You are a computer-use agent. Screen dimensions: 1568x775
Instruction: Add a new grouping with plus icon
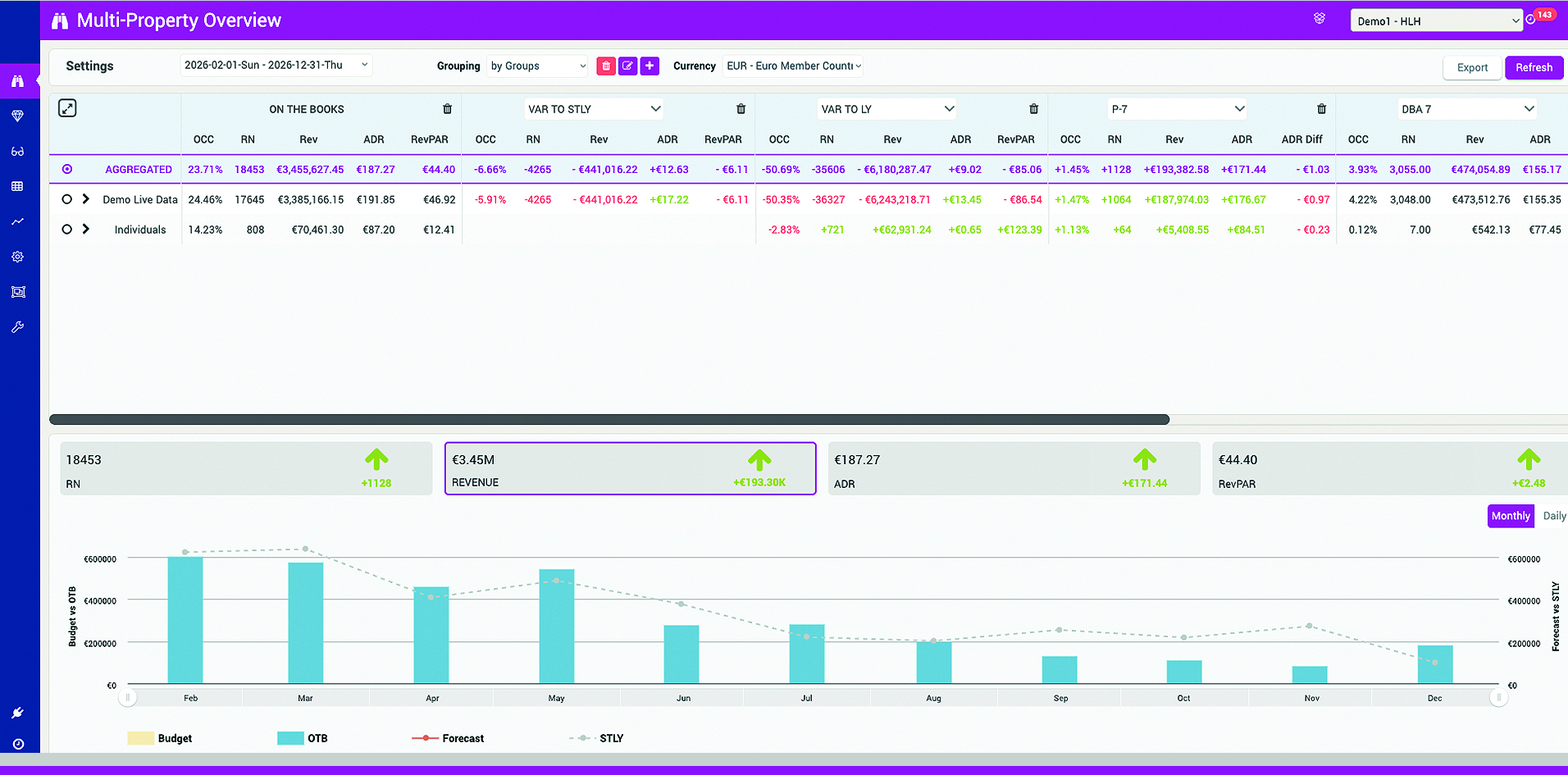650,66
